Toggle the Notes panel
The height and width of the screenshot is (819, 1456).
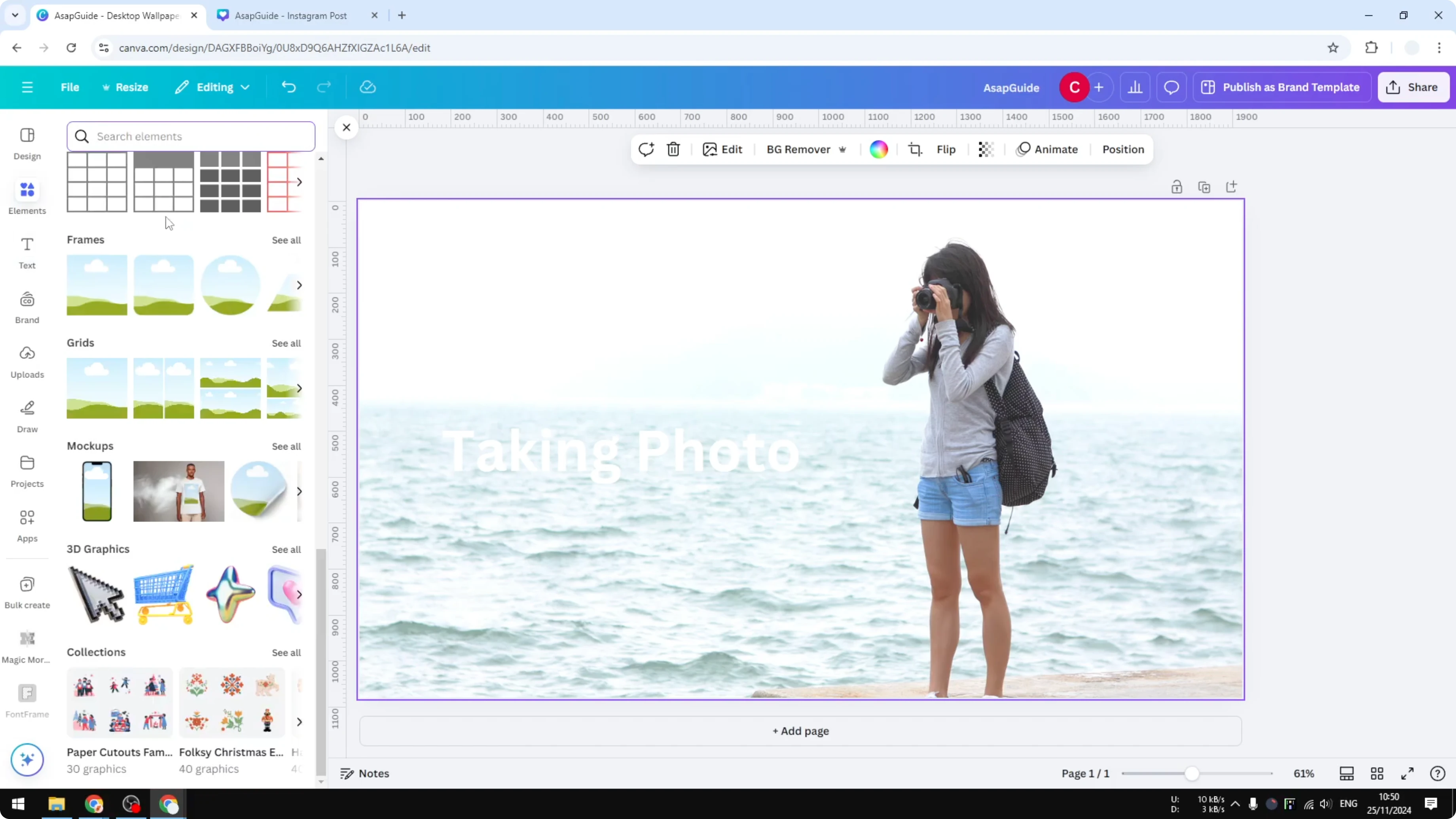[x=364, y=773]
